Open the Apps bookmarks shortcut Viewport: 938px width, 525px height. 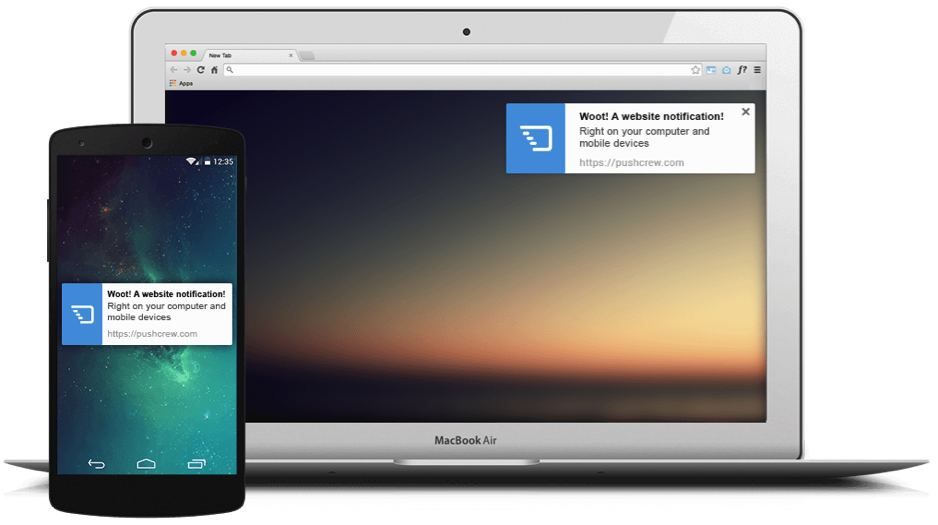[181, 83]
